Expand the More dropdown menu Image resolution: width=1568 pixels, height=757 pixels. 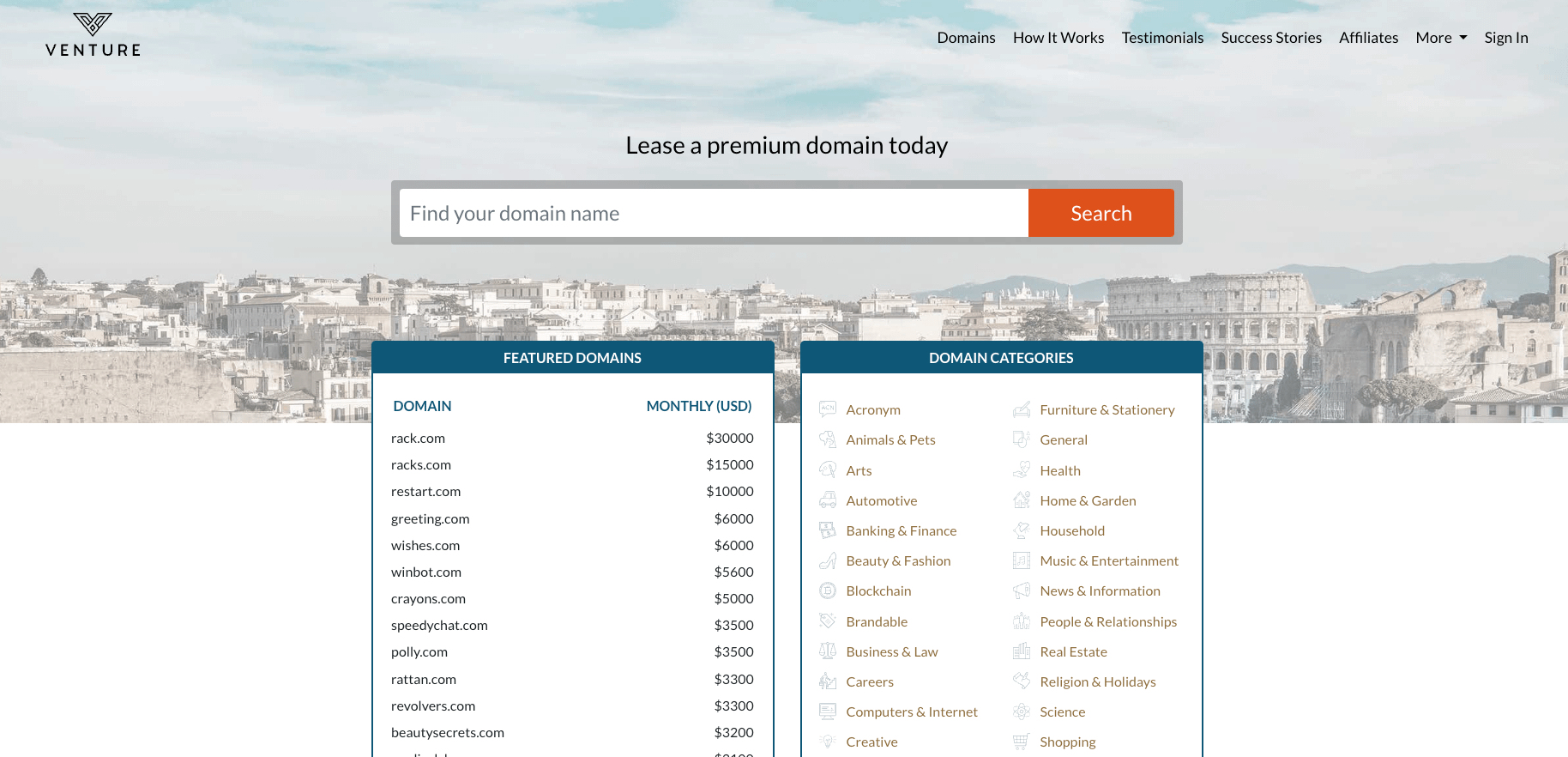pyautogui.click(x=1441, y=38)
